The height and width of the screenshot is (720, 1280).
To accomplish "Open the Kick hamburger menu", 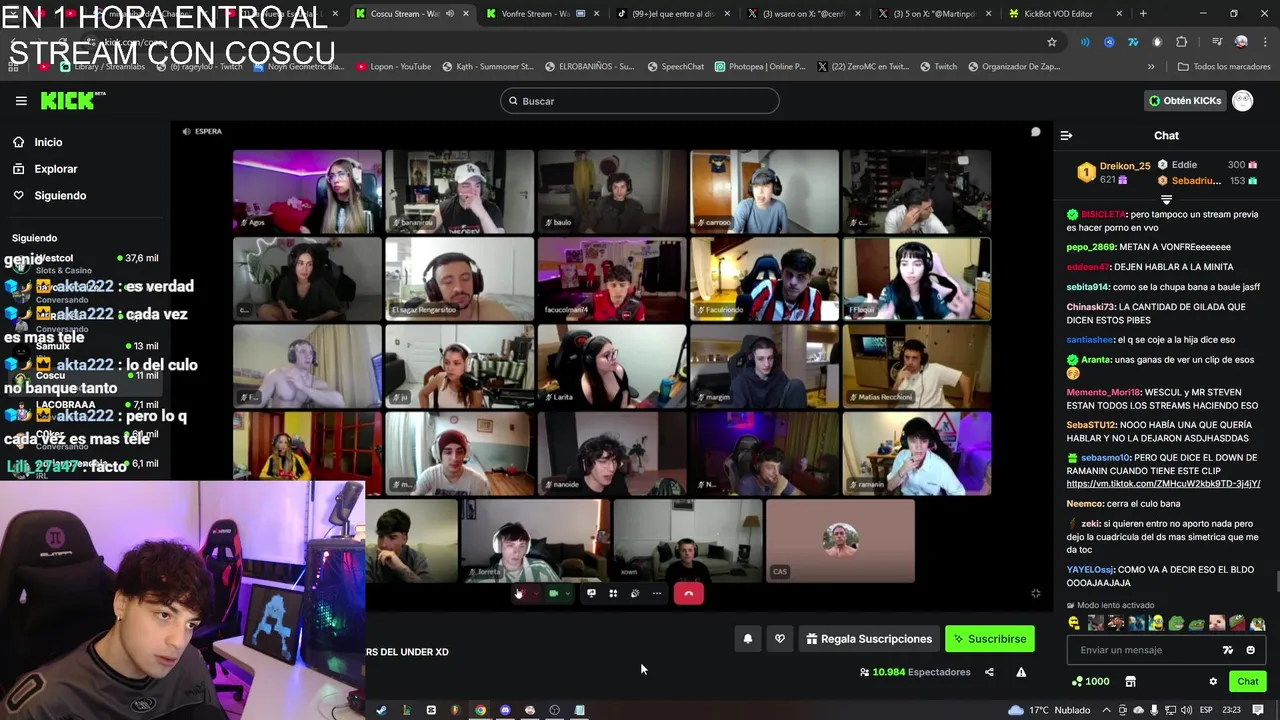I will coord(21,101).
